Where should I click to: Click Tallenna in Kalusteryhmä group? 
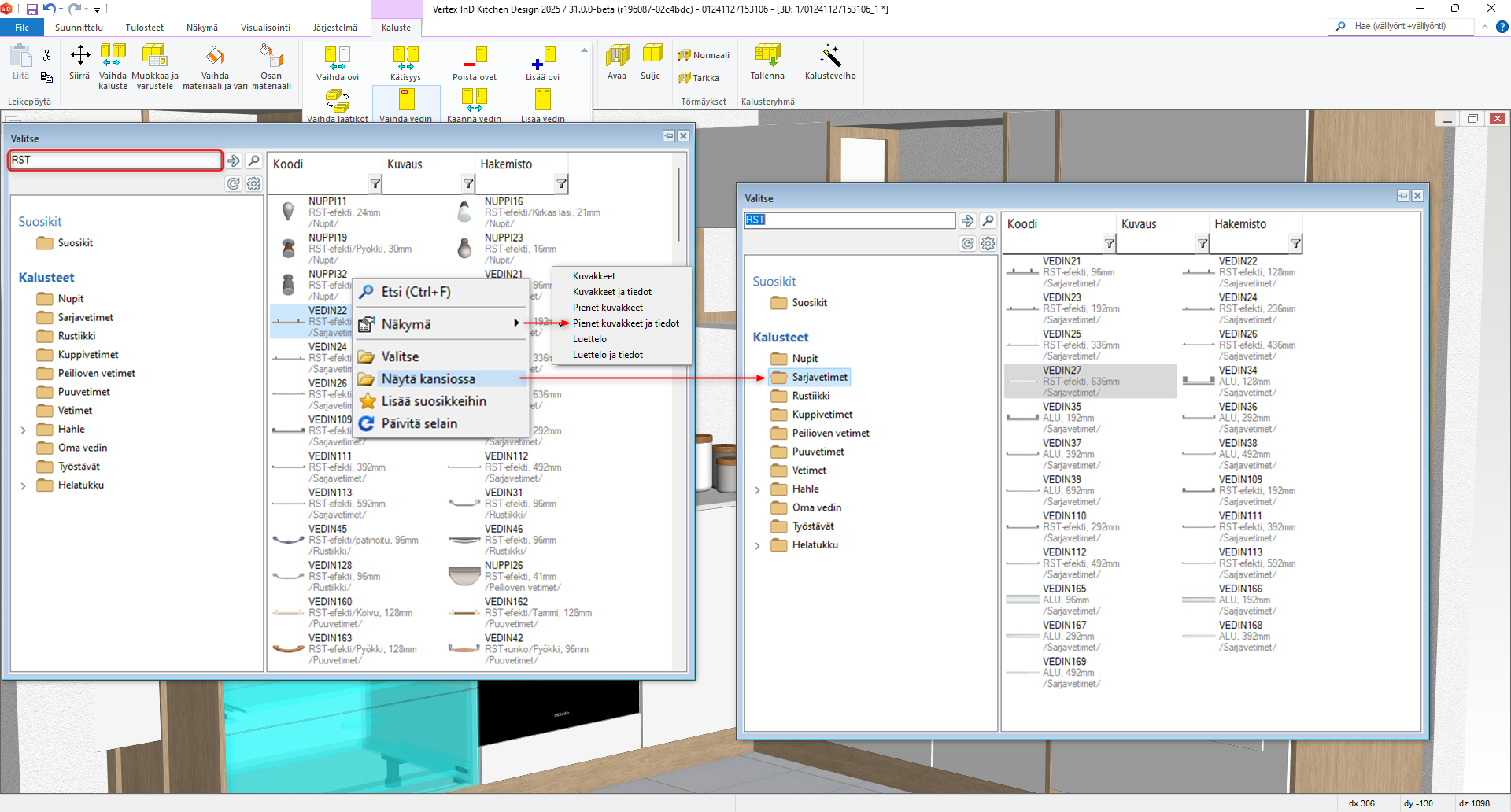(767, 57)
